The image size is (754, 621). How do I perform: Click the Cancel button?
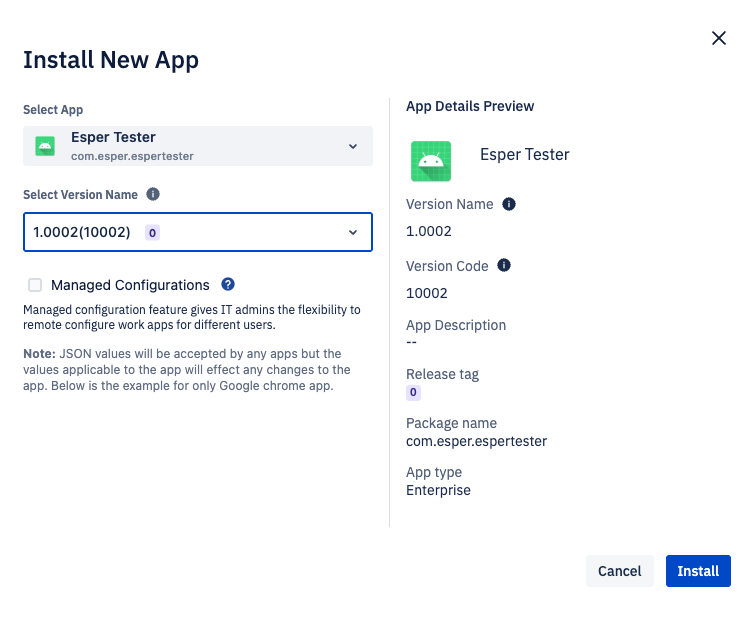[619, 571]
